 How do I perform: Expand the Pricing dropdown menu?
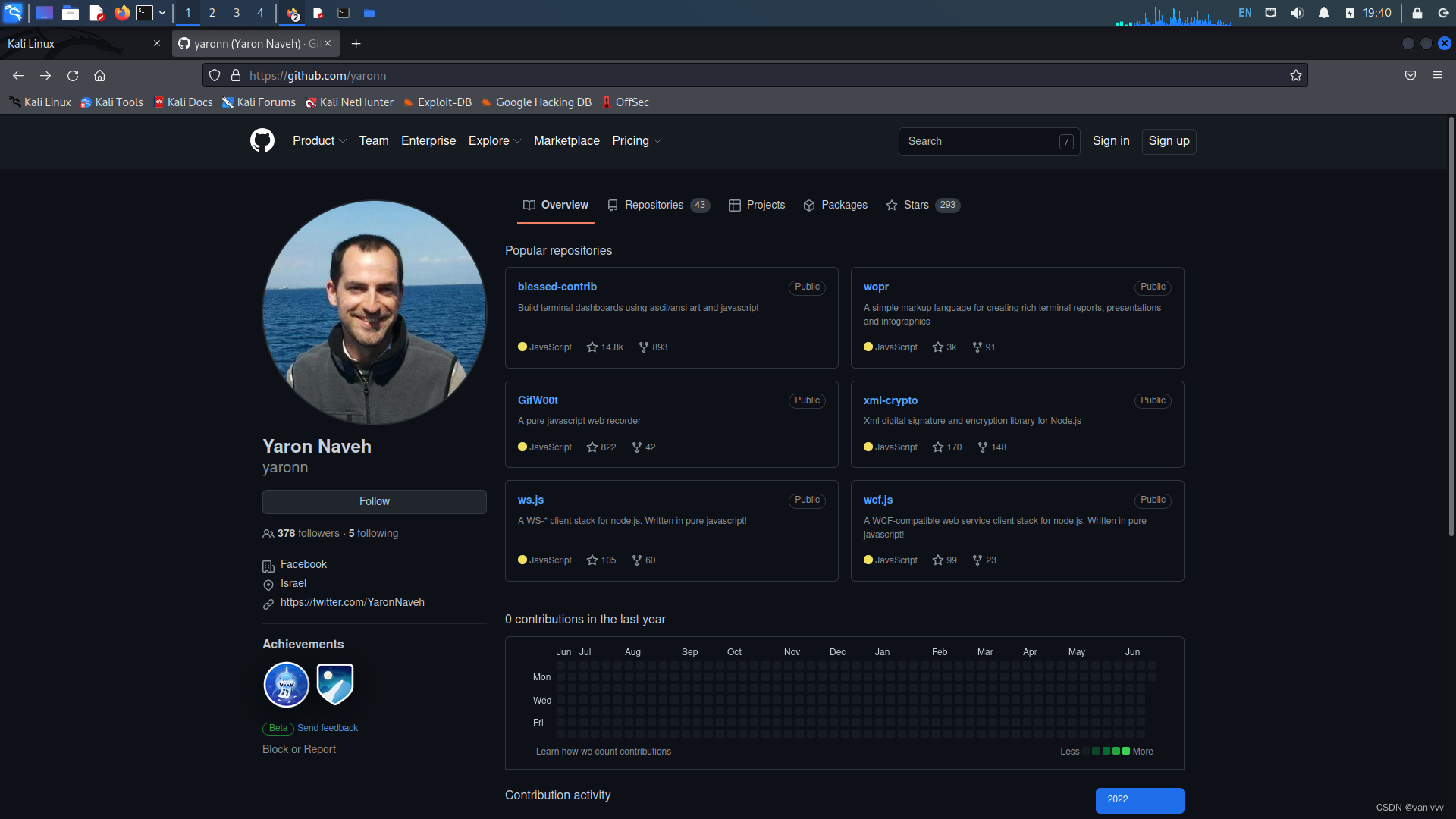tap(636, 141)
